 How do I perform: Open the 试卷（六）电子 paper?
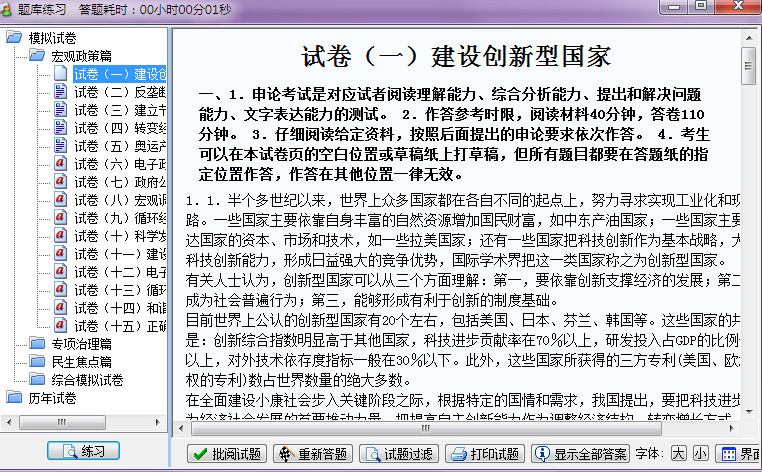(120, 164)
